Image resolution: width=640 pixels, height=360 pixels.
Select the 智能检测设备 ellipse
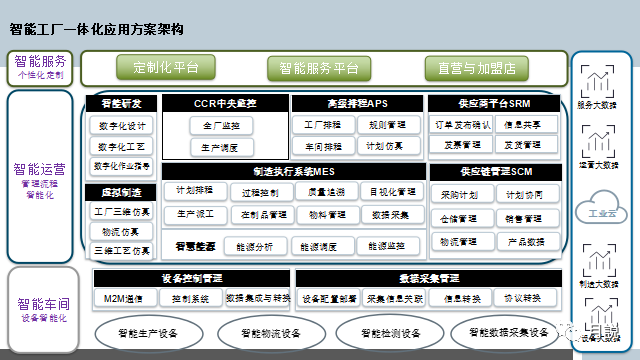390,334
